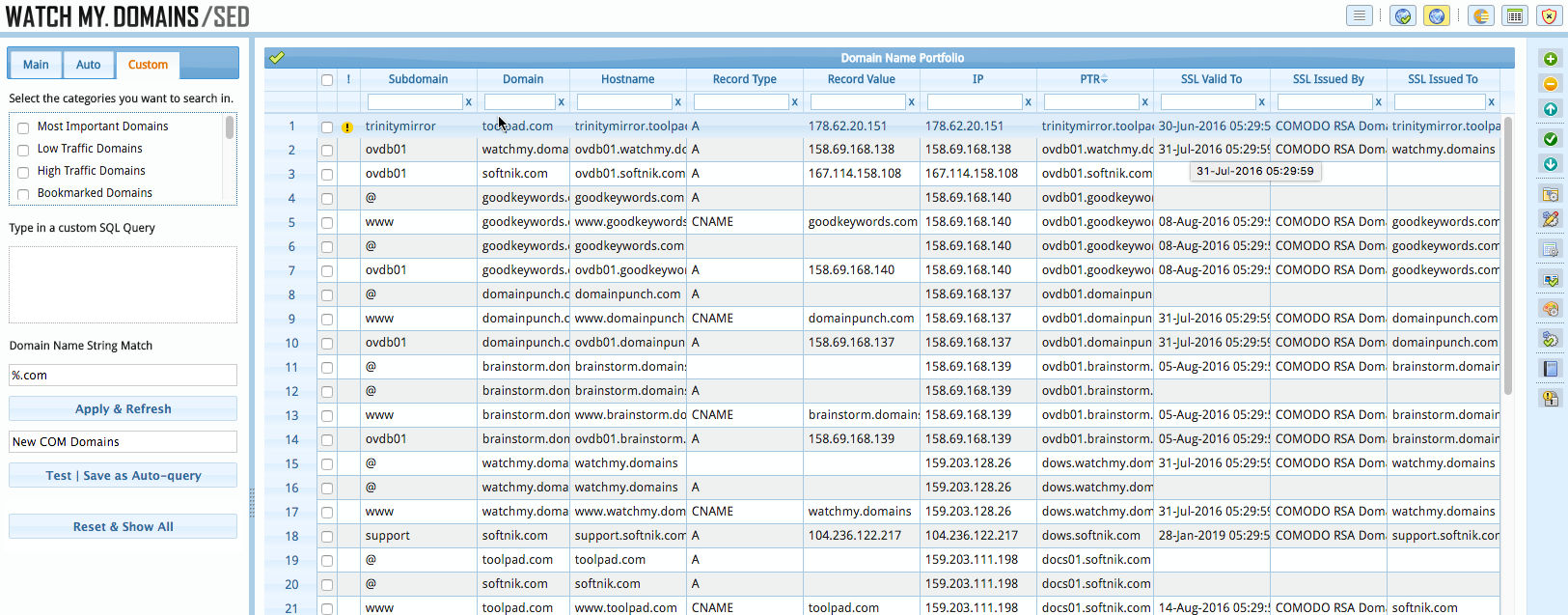This screenshot has height=615, width=1568.
Task: Sort by the Hostname column header
Action: click(627, 79)
